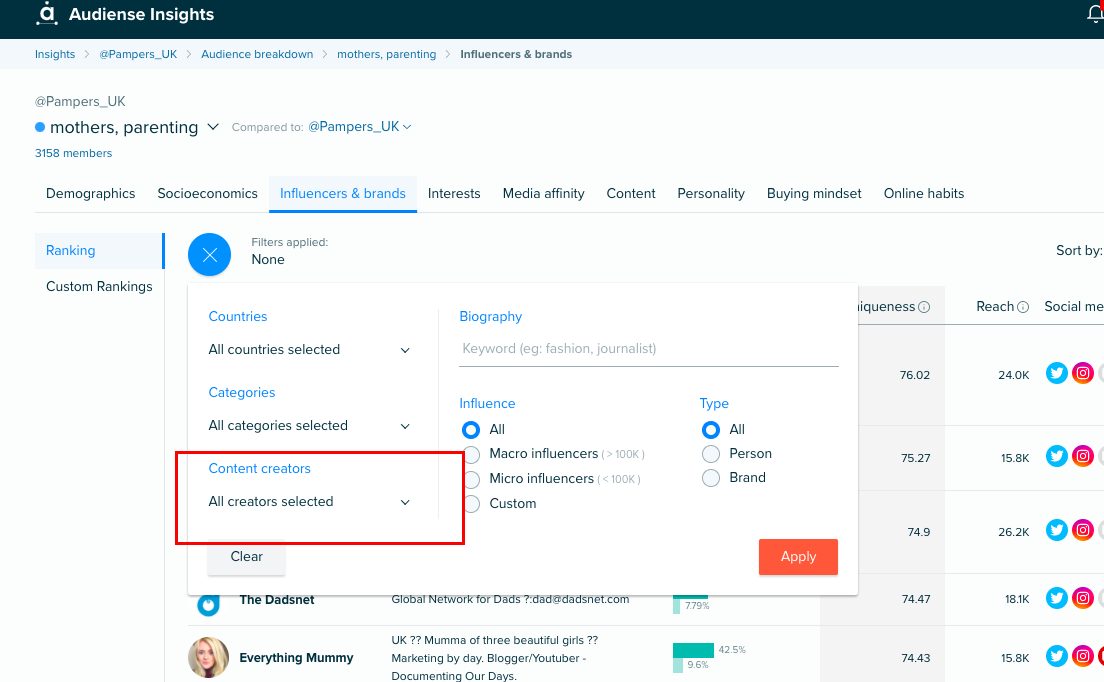This screenshot has height=682, width=1104.
Task: Switch to the Interests tab
Action: tap(454, 194)
